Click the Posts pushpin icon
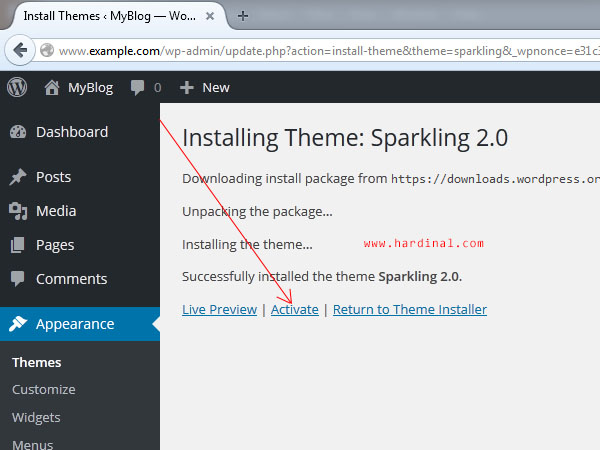 point(18,177)
